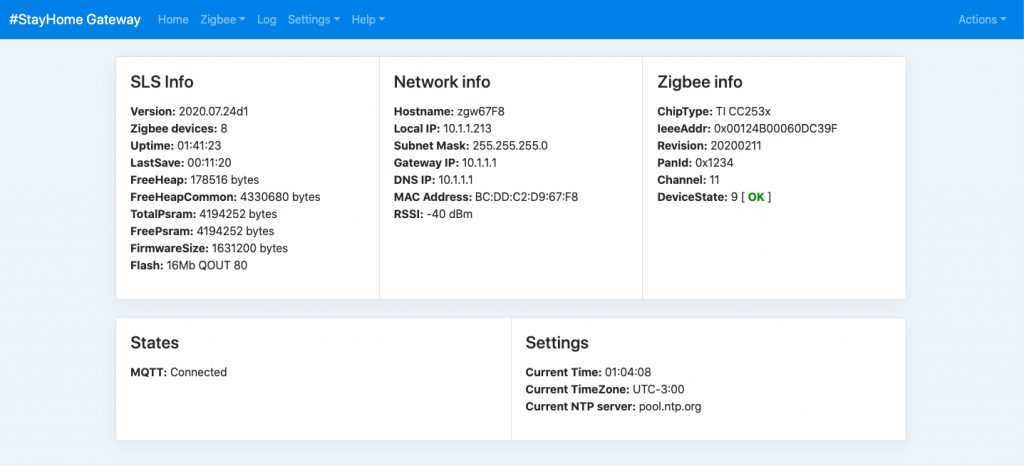
Task: Expand the Zigbee dropdown menu
Action: tap(223, 19)
